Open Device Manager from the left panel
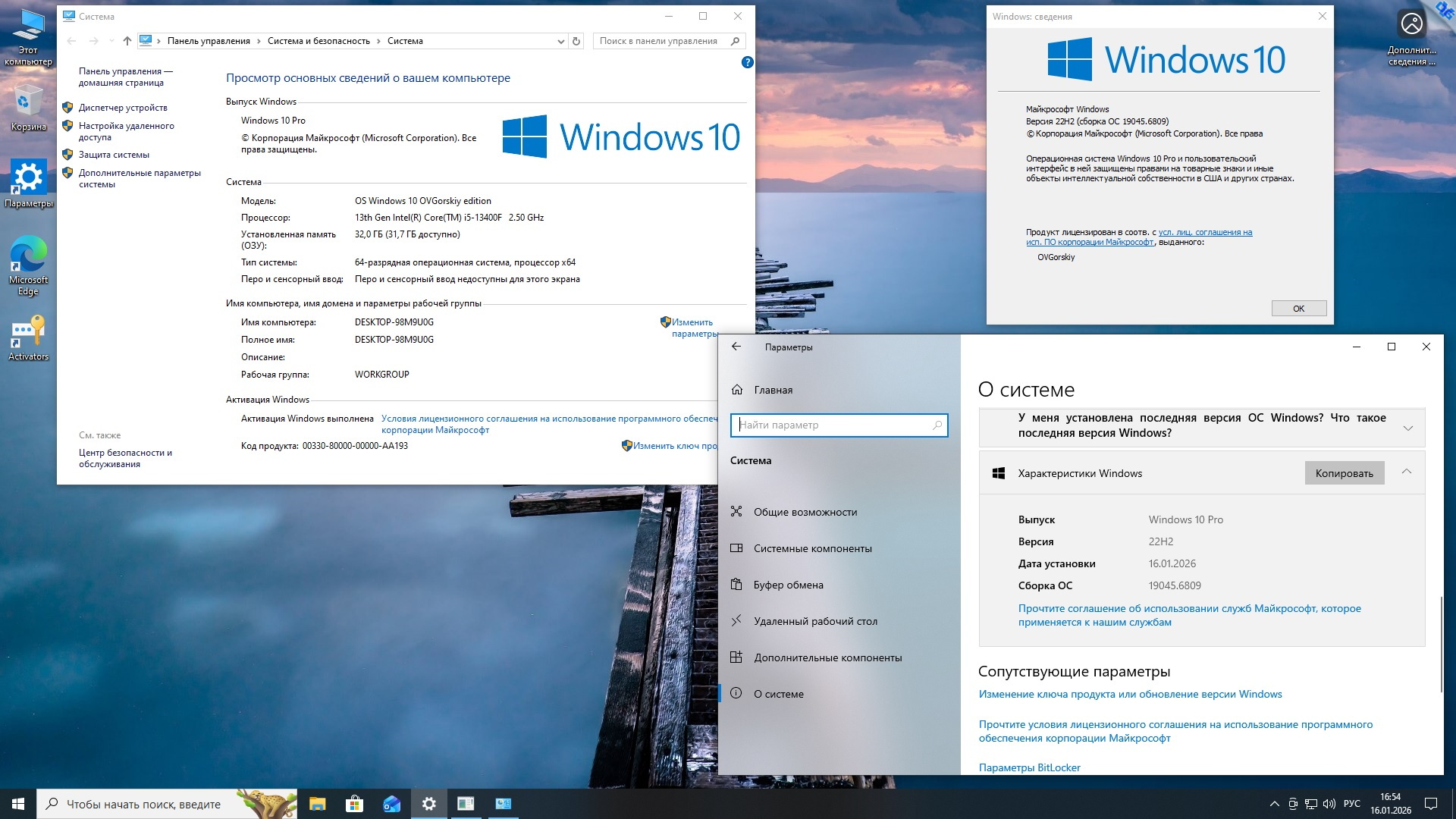 pos(123,108)
